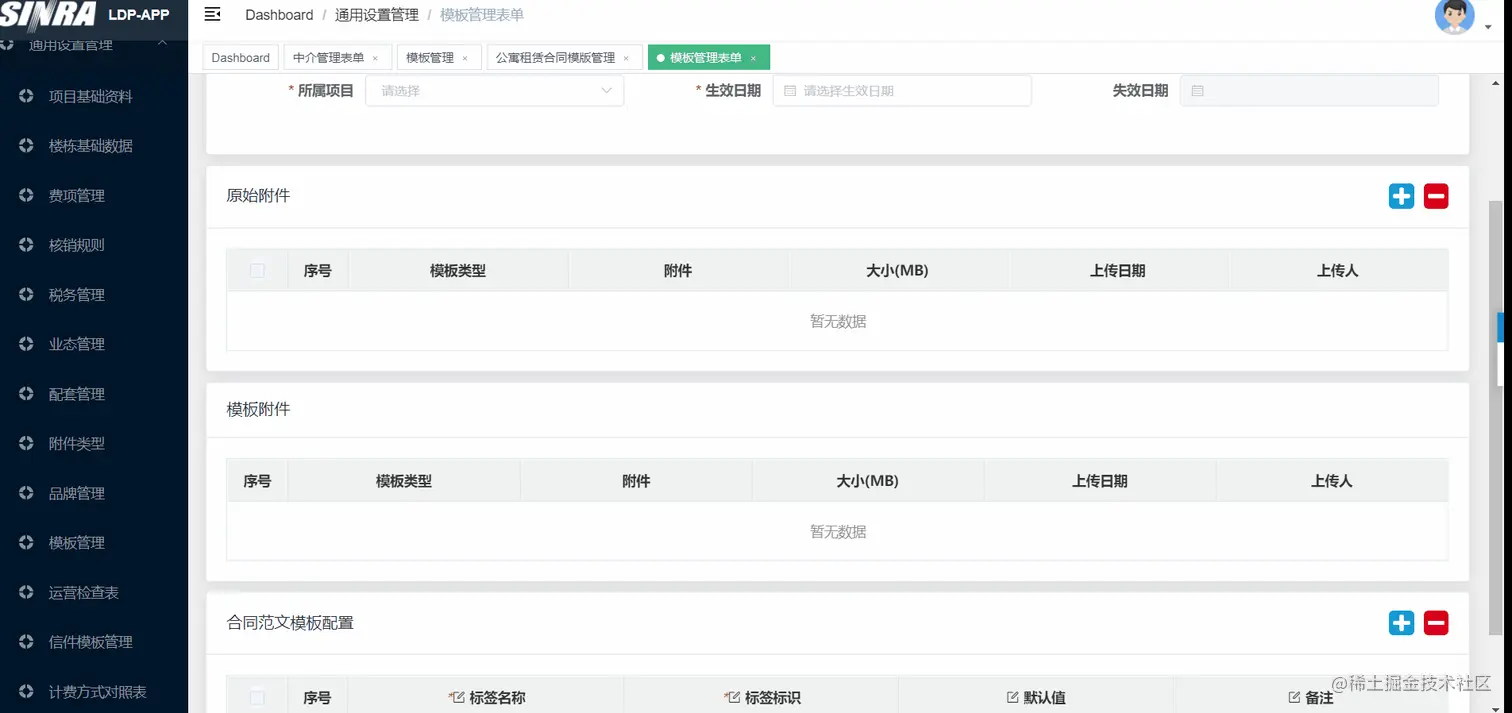Click the 通用设置管理 breadcrumb link
Screen dimensions: 1512x713
[x=376, y=14]
